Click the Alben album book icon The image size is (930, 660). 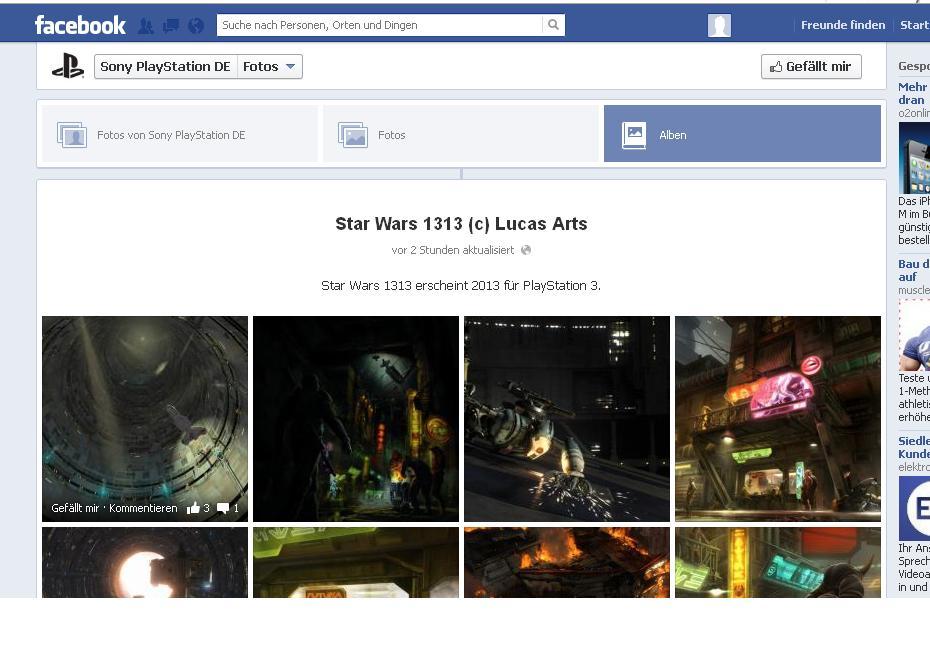pyautogui.click(x=634, y=135)
